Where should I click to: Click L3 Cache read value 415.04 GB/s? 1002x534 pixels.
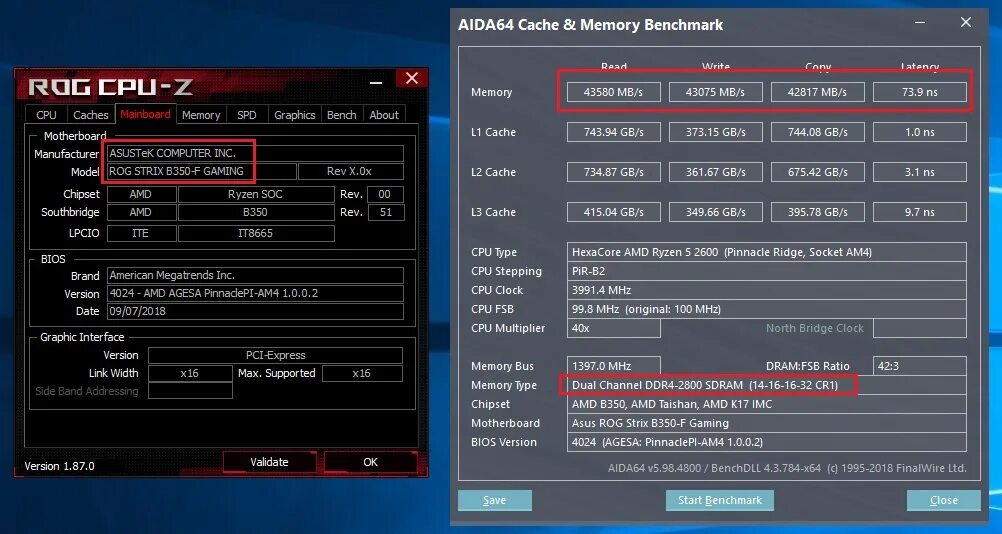(x=613, y=212)
